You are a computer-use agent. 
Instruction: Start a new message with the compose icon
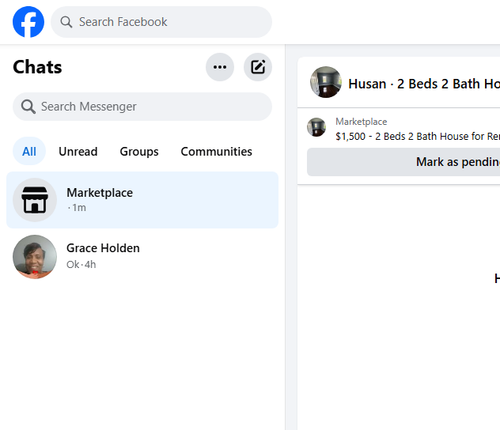point(258,67)
